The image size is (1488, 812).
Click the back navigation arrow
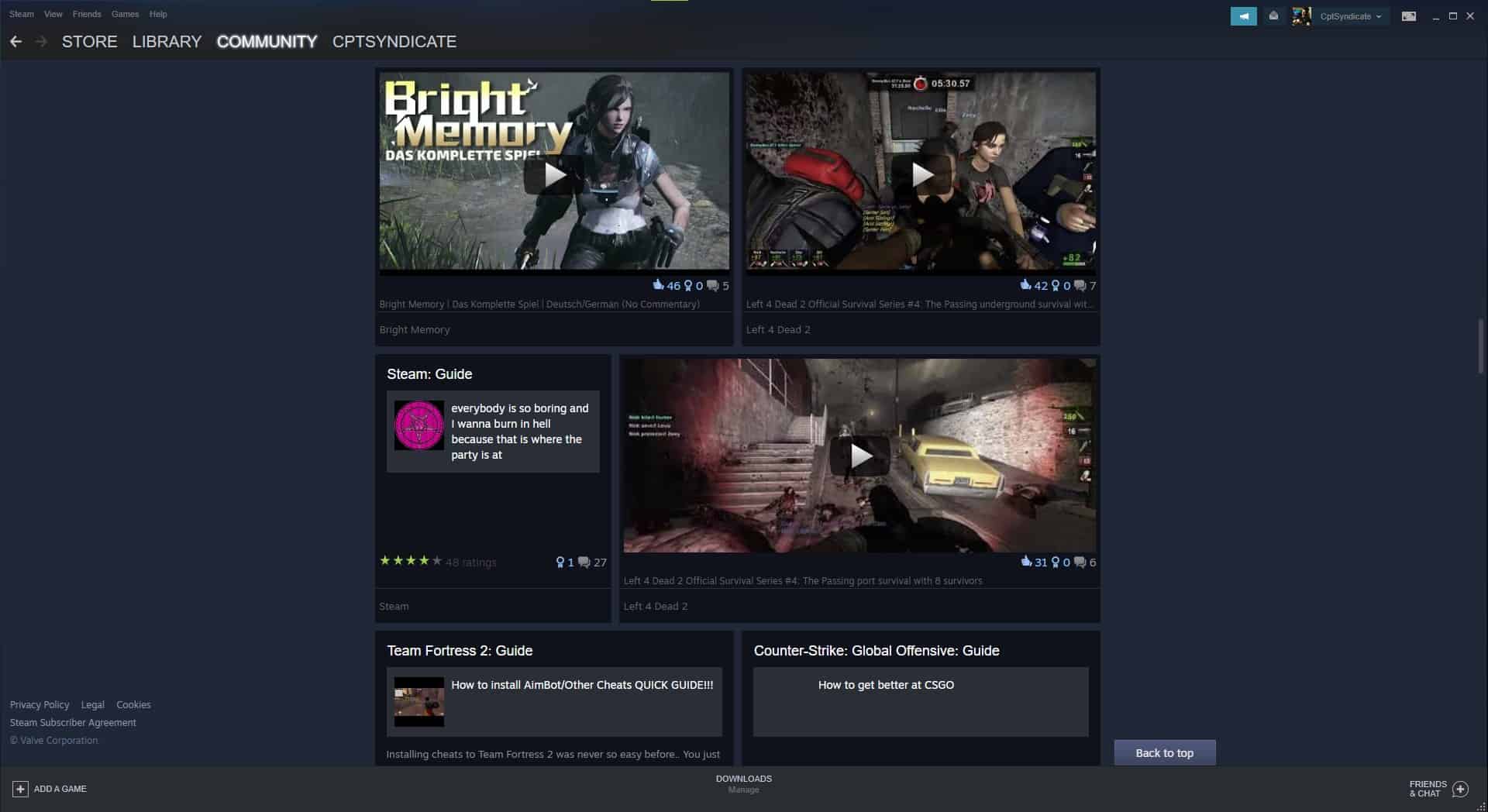point(16,41)
